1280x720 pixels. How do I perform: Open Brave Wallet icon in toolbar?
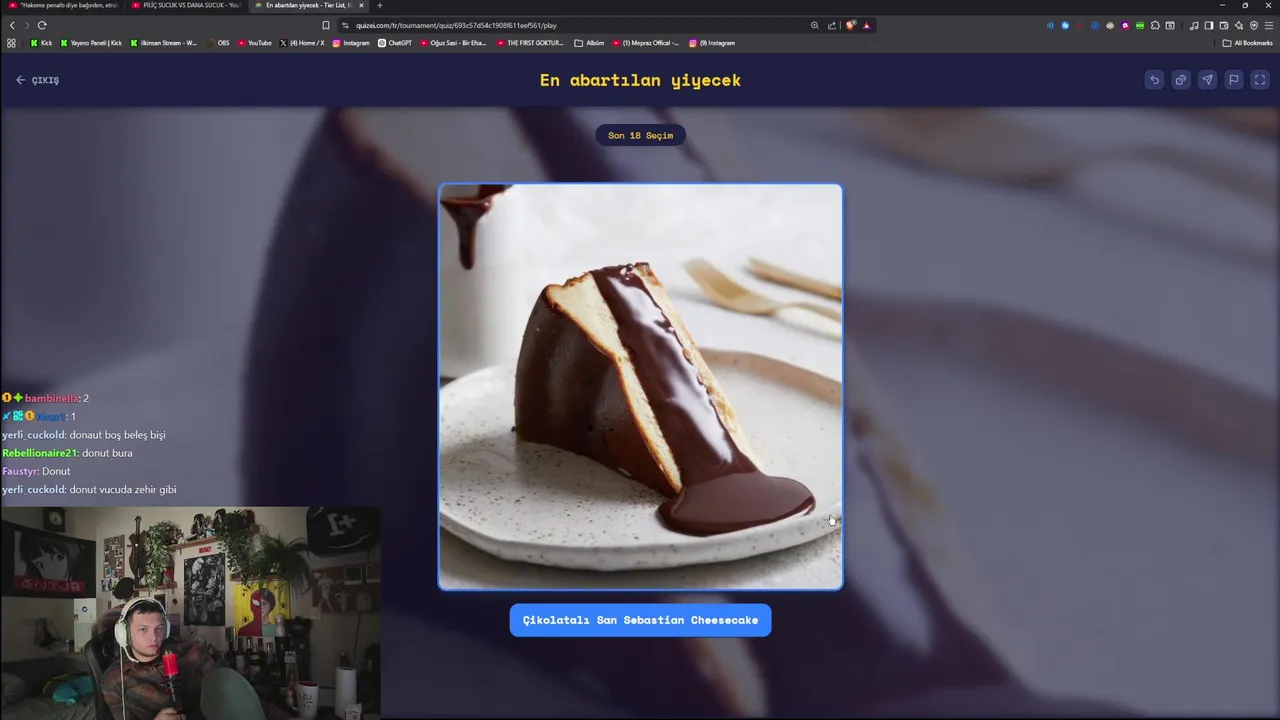1223,25
